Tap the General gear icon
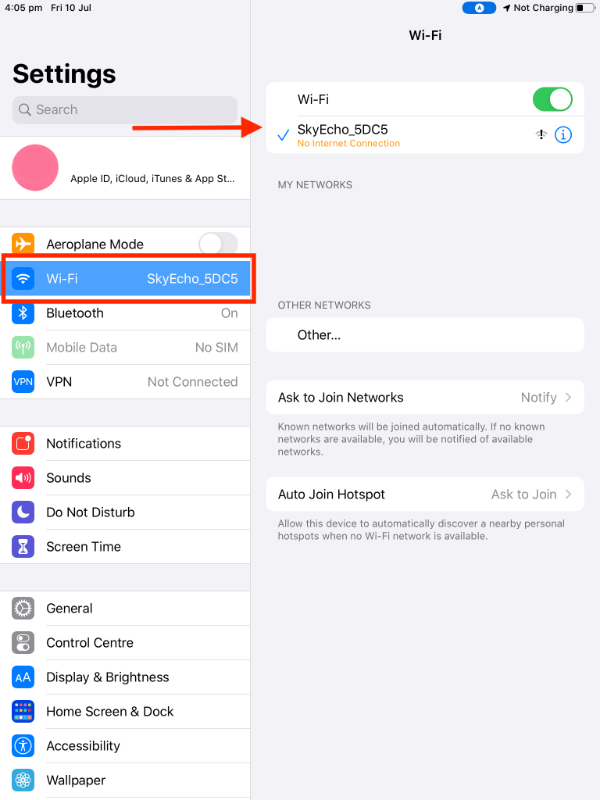This screenshot has height=800, width=600. (23, 608)
